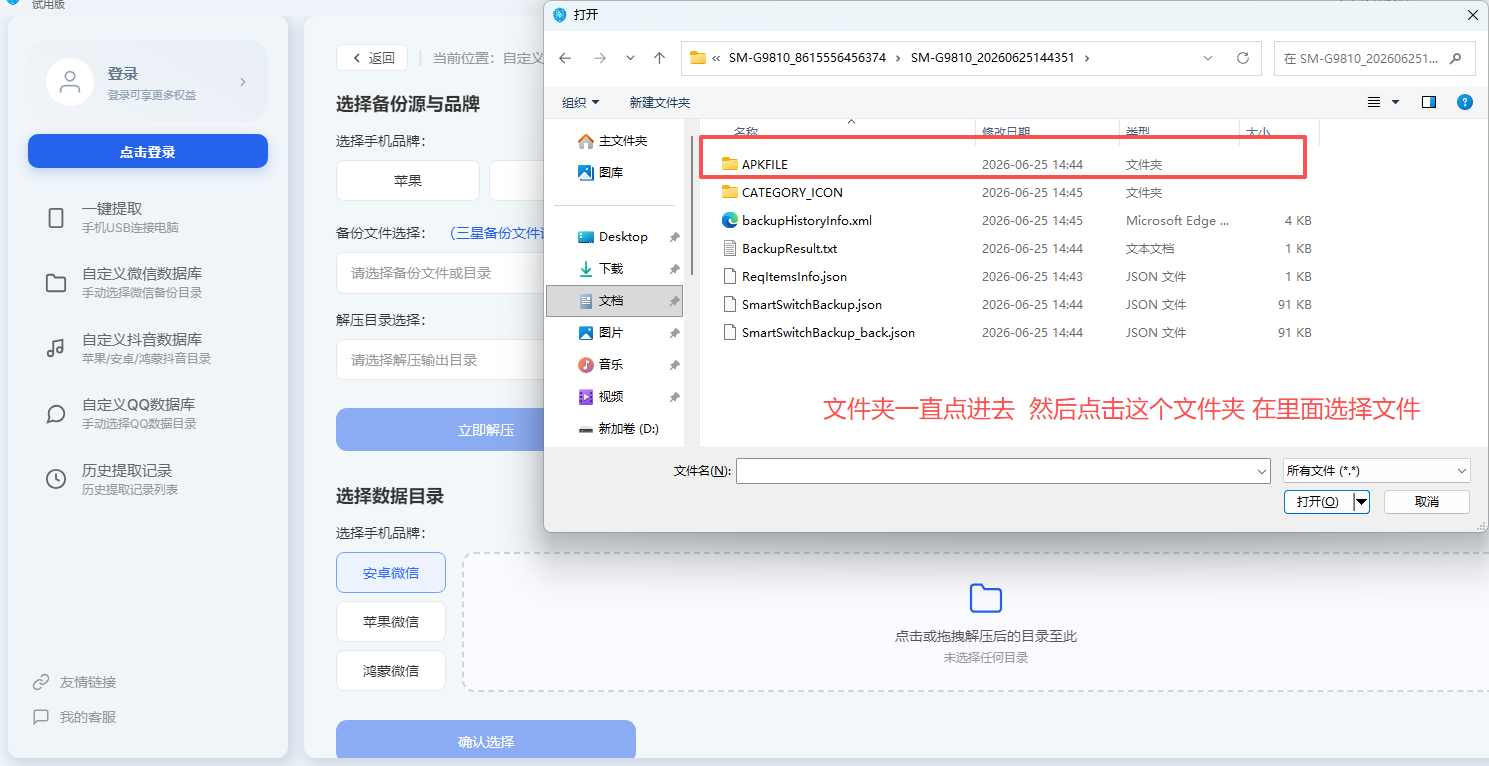The image size is (1489, 766).
Task: Click the 立即解压 button
Action: coord(440,430)
